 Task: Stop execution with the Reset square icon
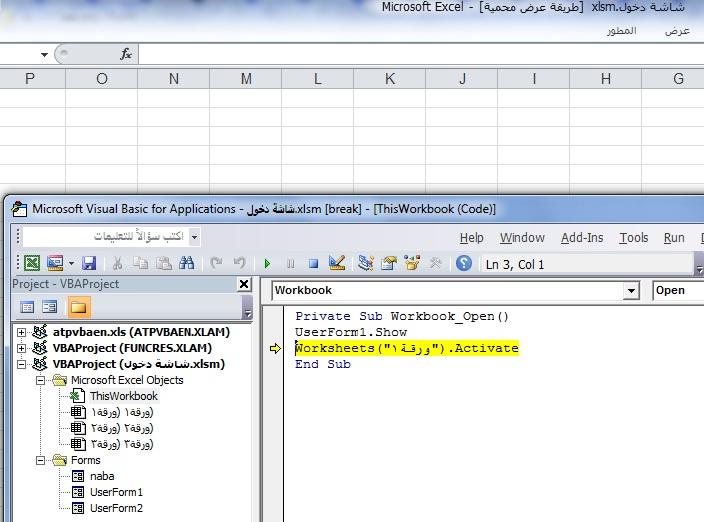[x=313, y=263]
